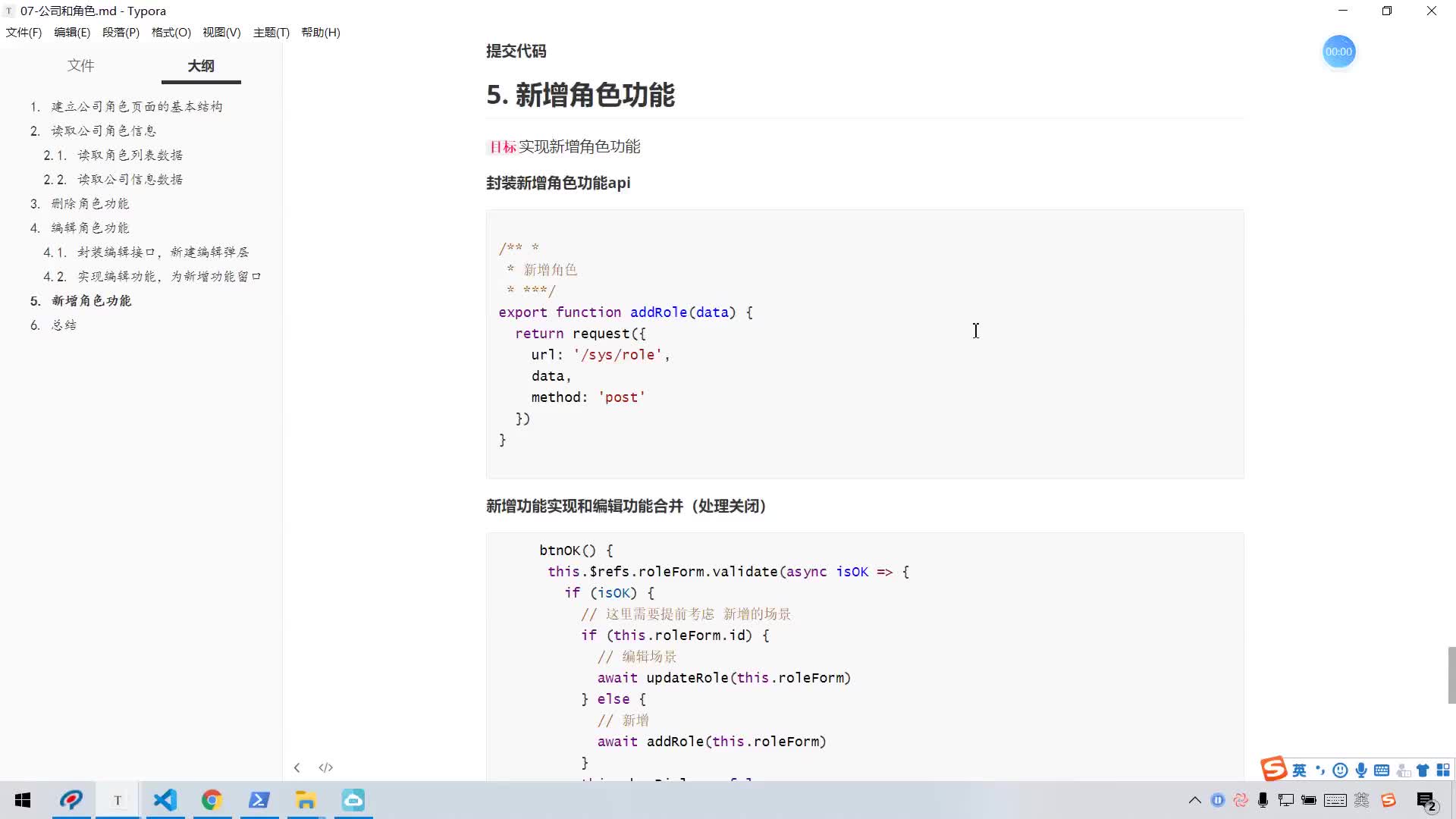Image resolution: width=1456 pixels, height=819 pixels.
Task: Open Sogou emoji smiley panel
Action: click(x=1341, y=770)
